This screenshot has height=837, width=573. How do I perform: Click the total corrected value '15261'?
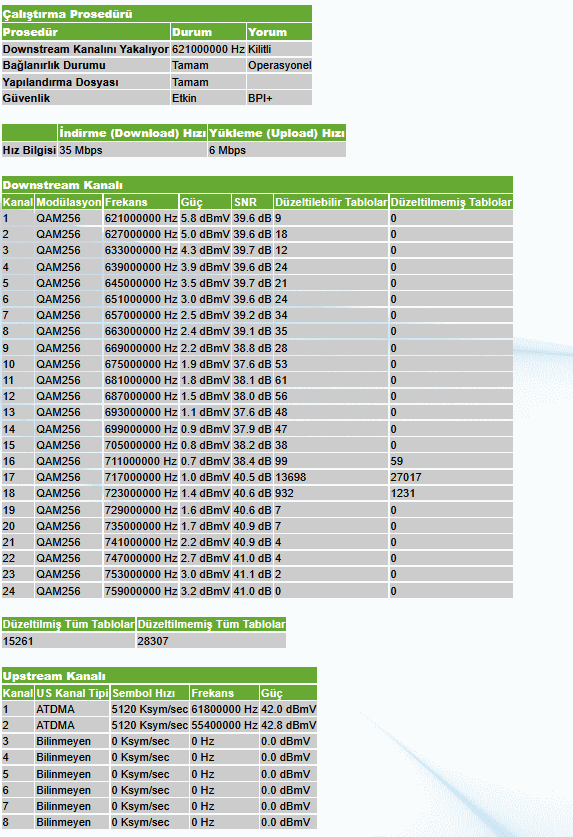(x=68, y=641)
